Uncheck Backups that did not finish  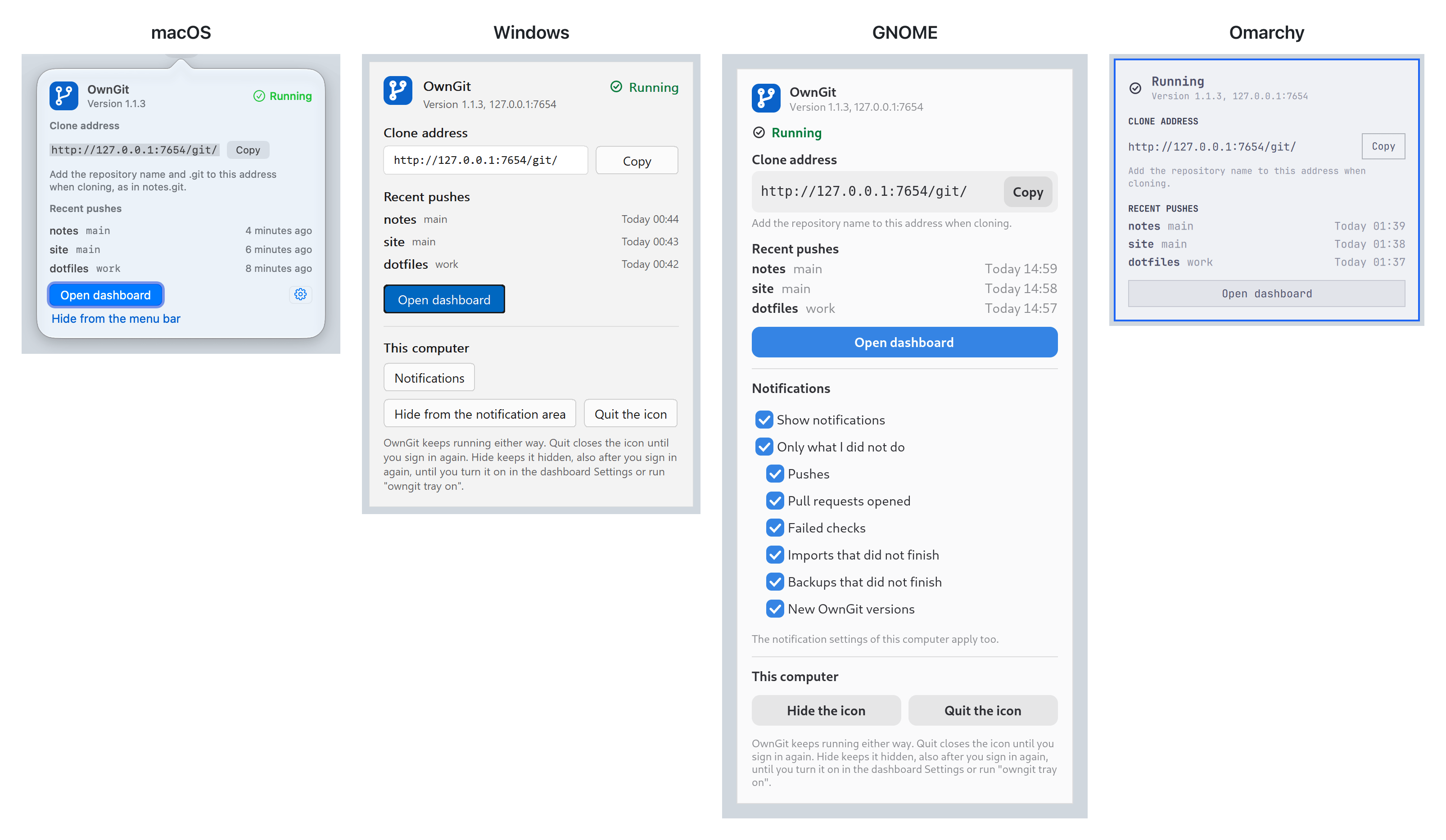click(775, 581)
